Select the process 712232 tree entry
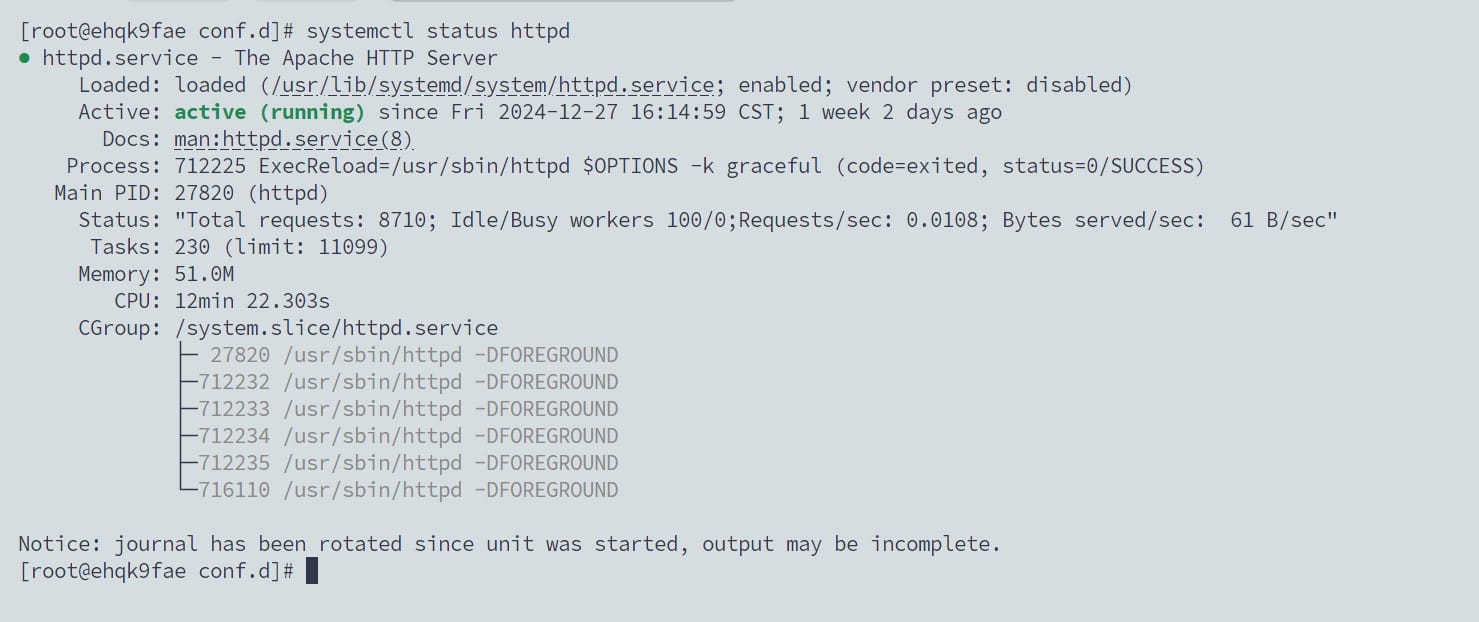This screenshot has height=622, width=1479. [x=408, y=382]
